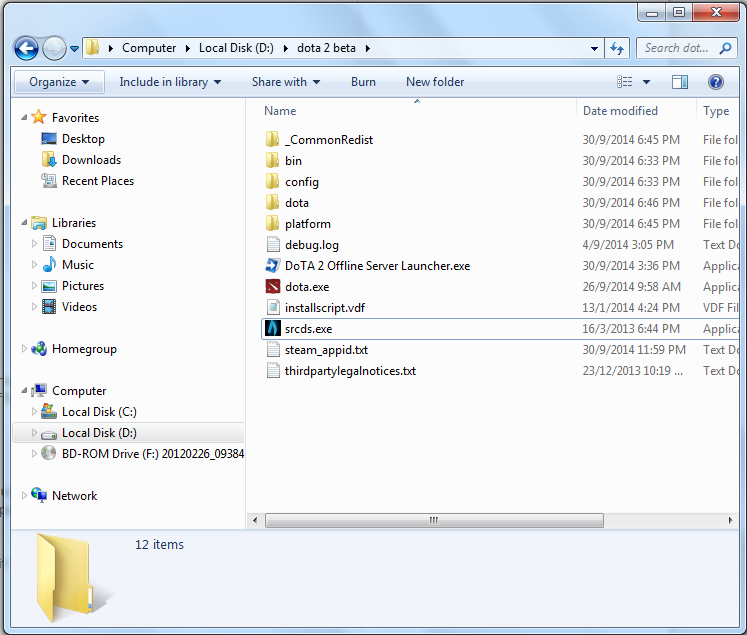Viewport: 747px width, 635px height.
Task: Click the Videos library film icon
Action: point(49,306)
